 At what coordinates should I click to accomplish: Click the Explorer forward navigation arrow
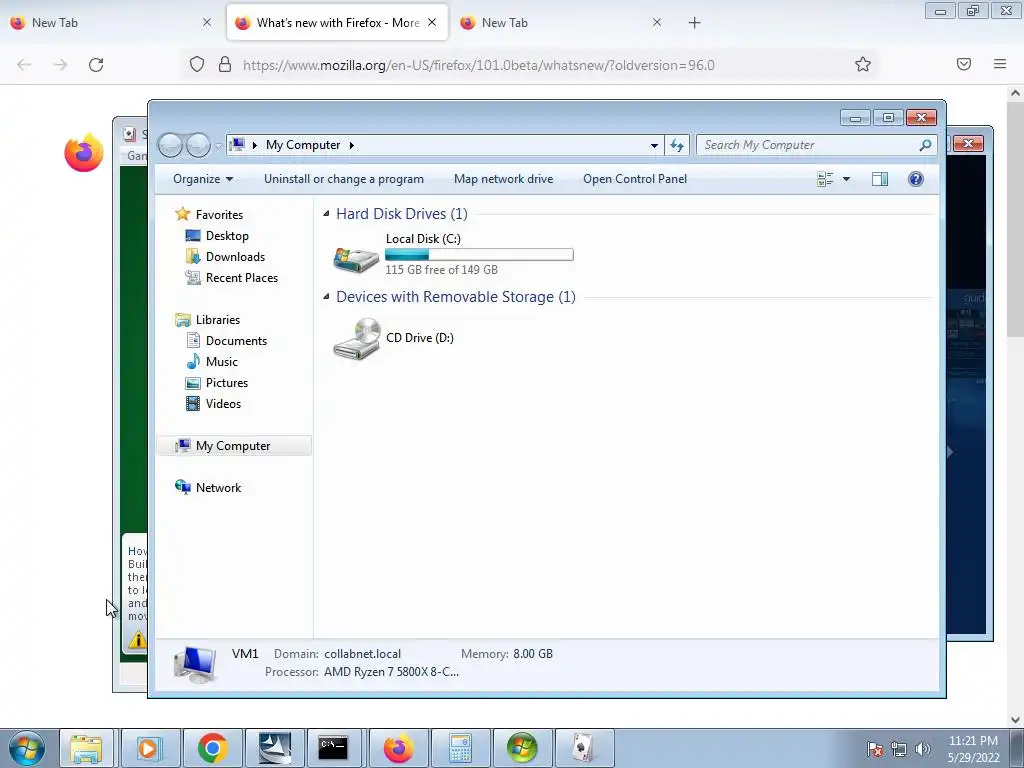pyautogui.click(x=198, y=145)
